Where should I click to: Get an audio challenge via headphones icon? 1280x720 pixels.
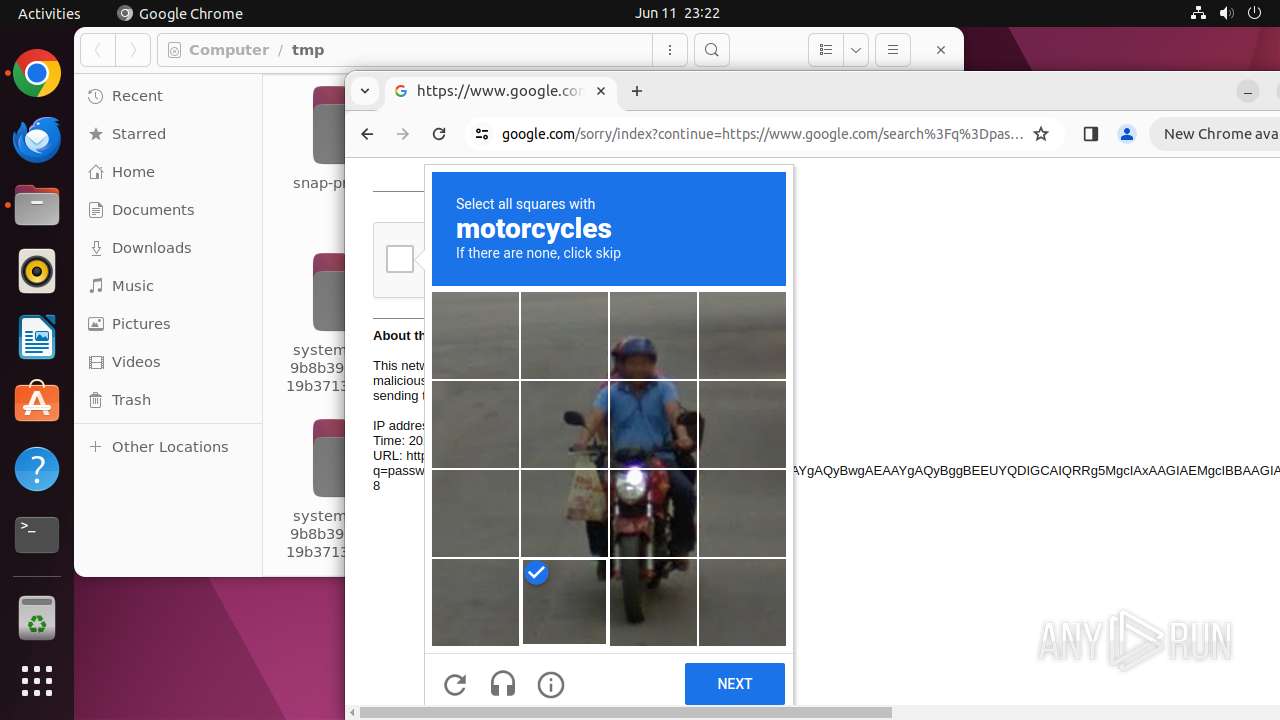[503, 684]
